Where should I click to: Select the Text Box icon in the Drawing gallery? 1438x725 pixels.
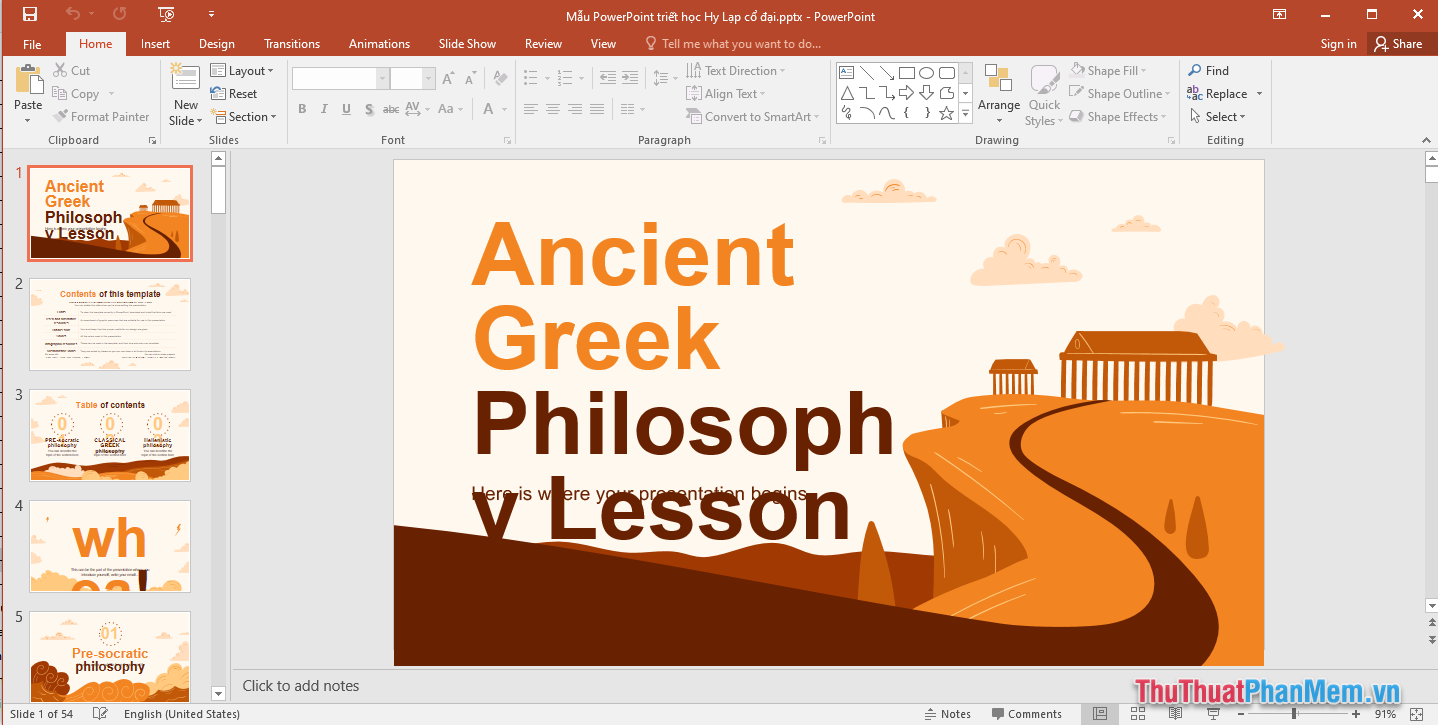[847, 72]
